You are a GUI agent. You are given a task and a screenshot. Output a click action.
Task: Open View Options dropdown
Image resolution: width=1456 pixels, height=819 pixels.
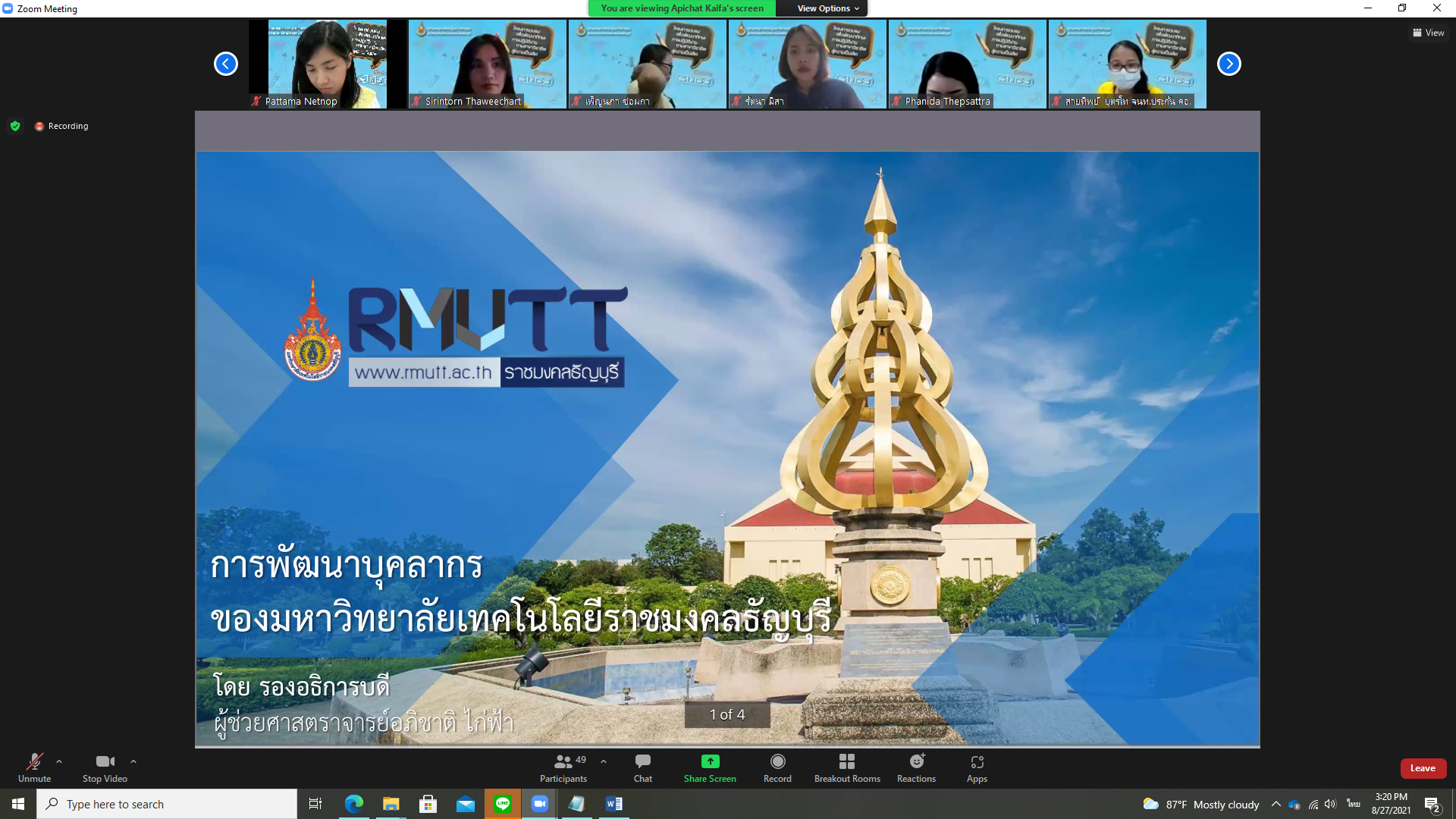pos(828,8)
